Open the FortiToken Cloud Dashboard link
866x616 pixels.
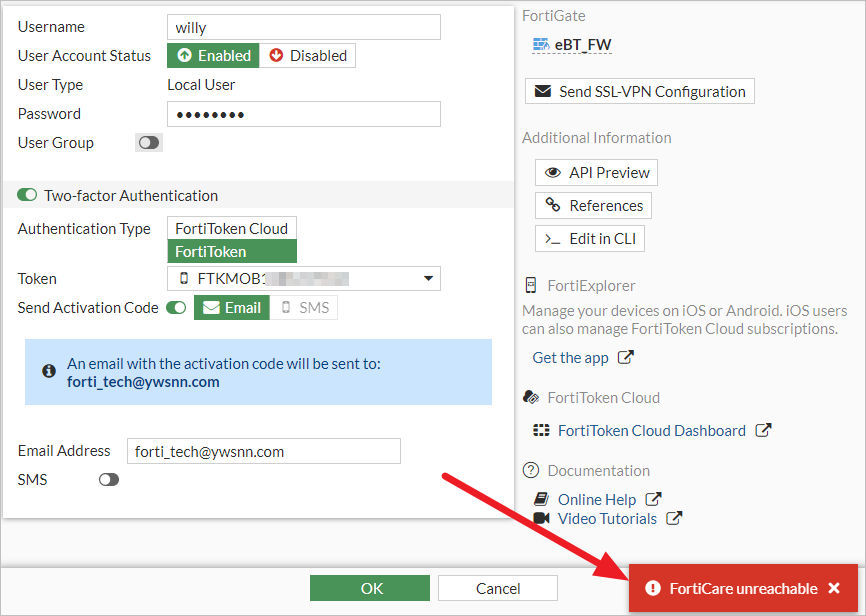coord(652,430)
